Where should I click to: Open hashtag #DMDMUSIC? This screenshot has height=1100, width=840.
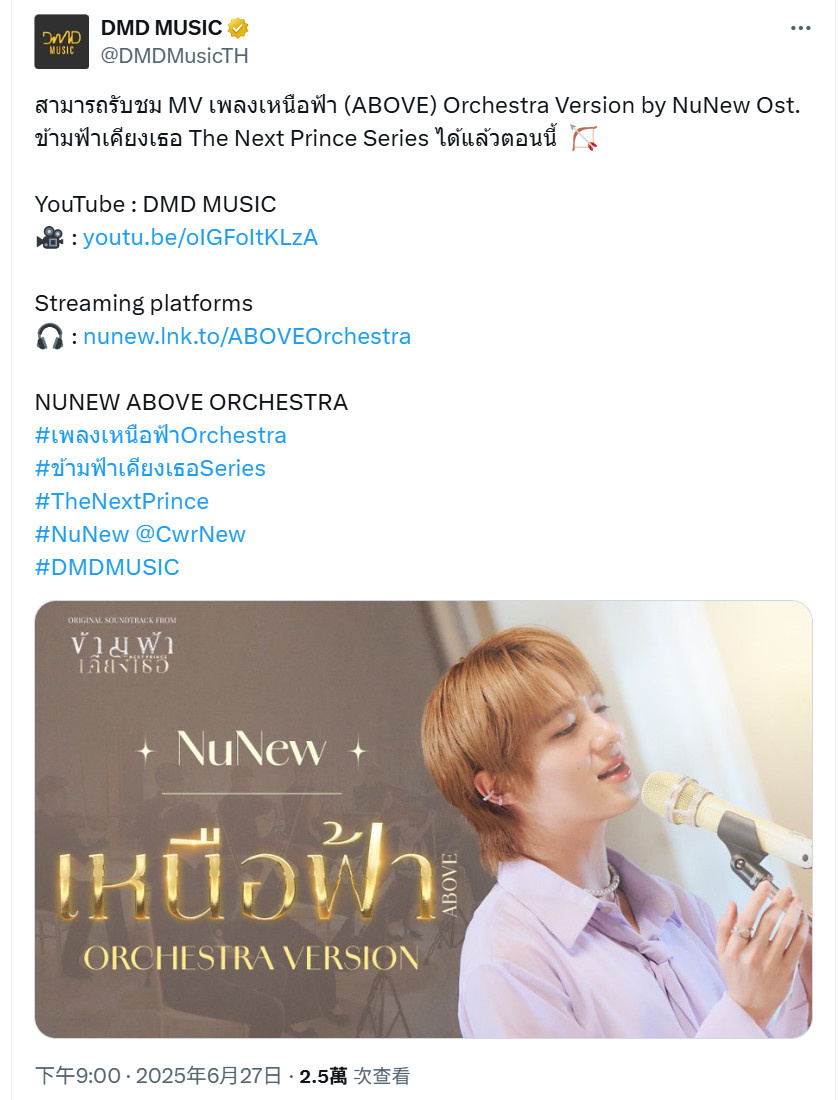107,567
